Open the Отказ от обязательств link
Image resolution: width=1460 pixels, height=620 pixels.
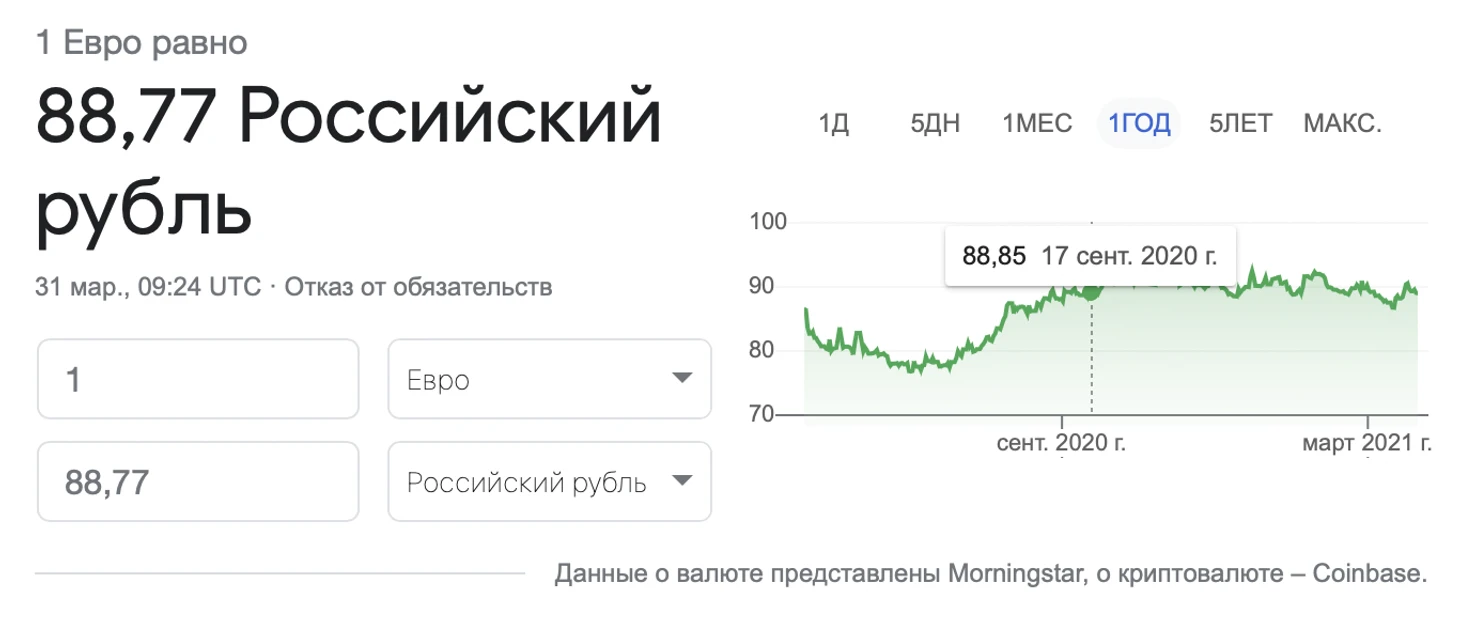point(418,288)
